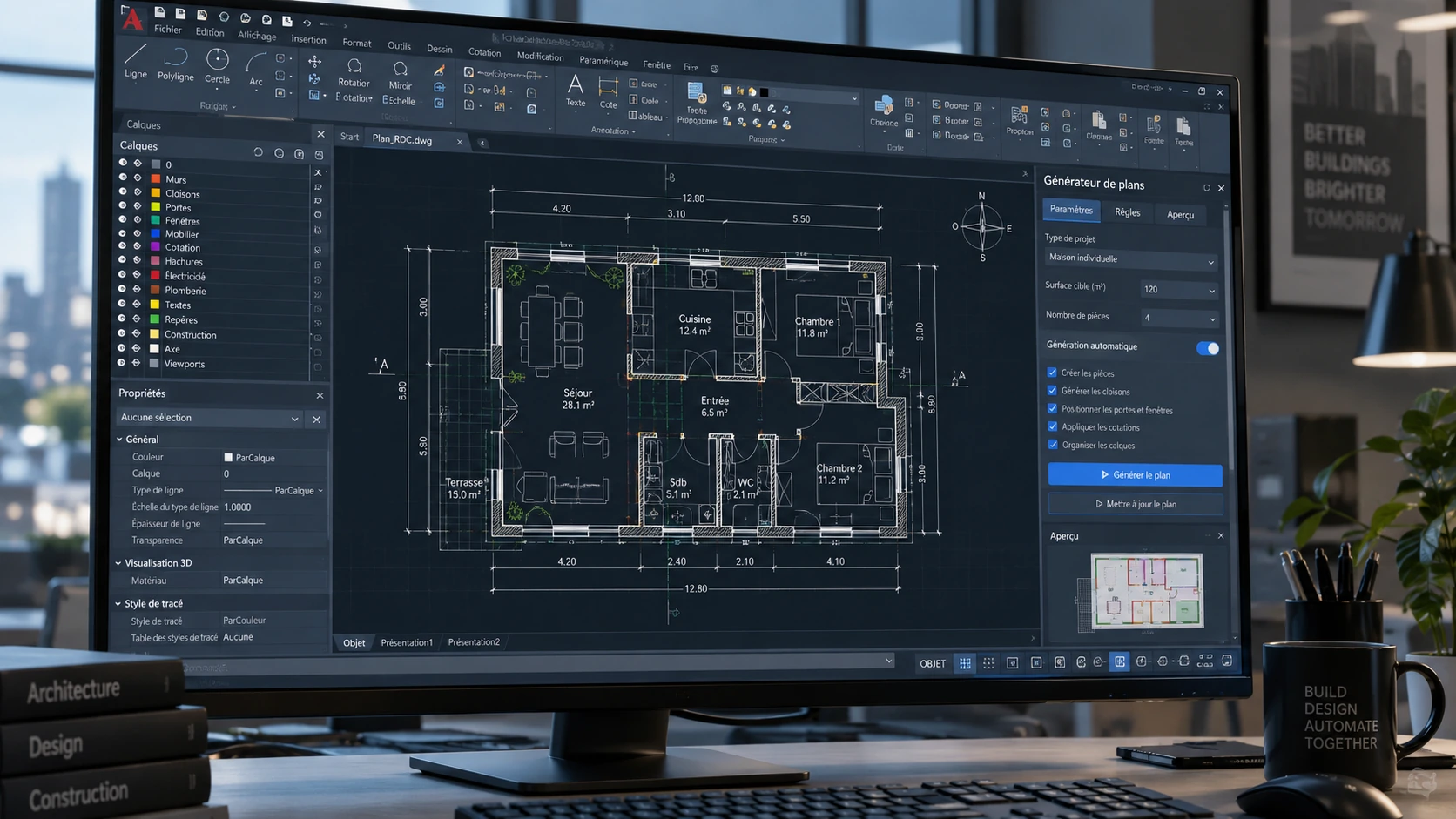The image size is (1456, 819).
Task: Click the Tableau tool in Annotation
Action: point(645,116)
